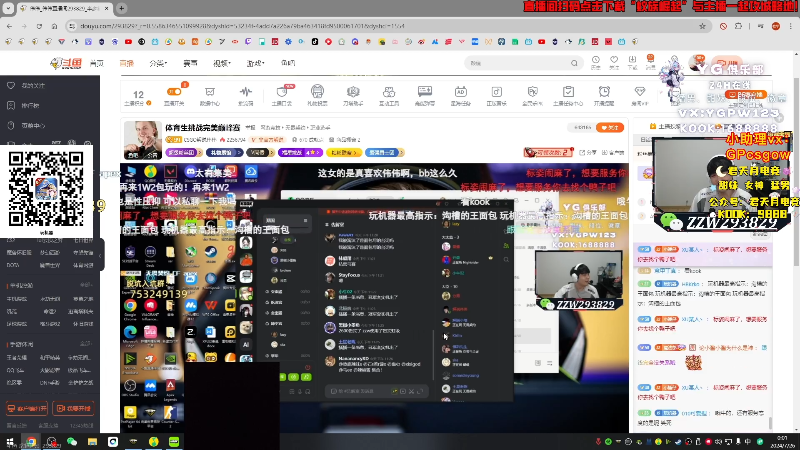Click the search magnifier icon
Image resolution: width=800 pixels, height=450 pixels.
(574, 63)
